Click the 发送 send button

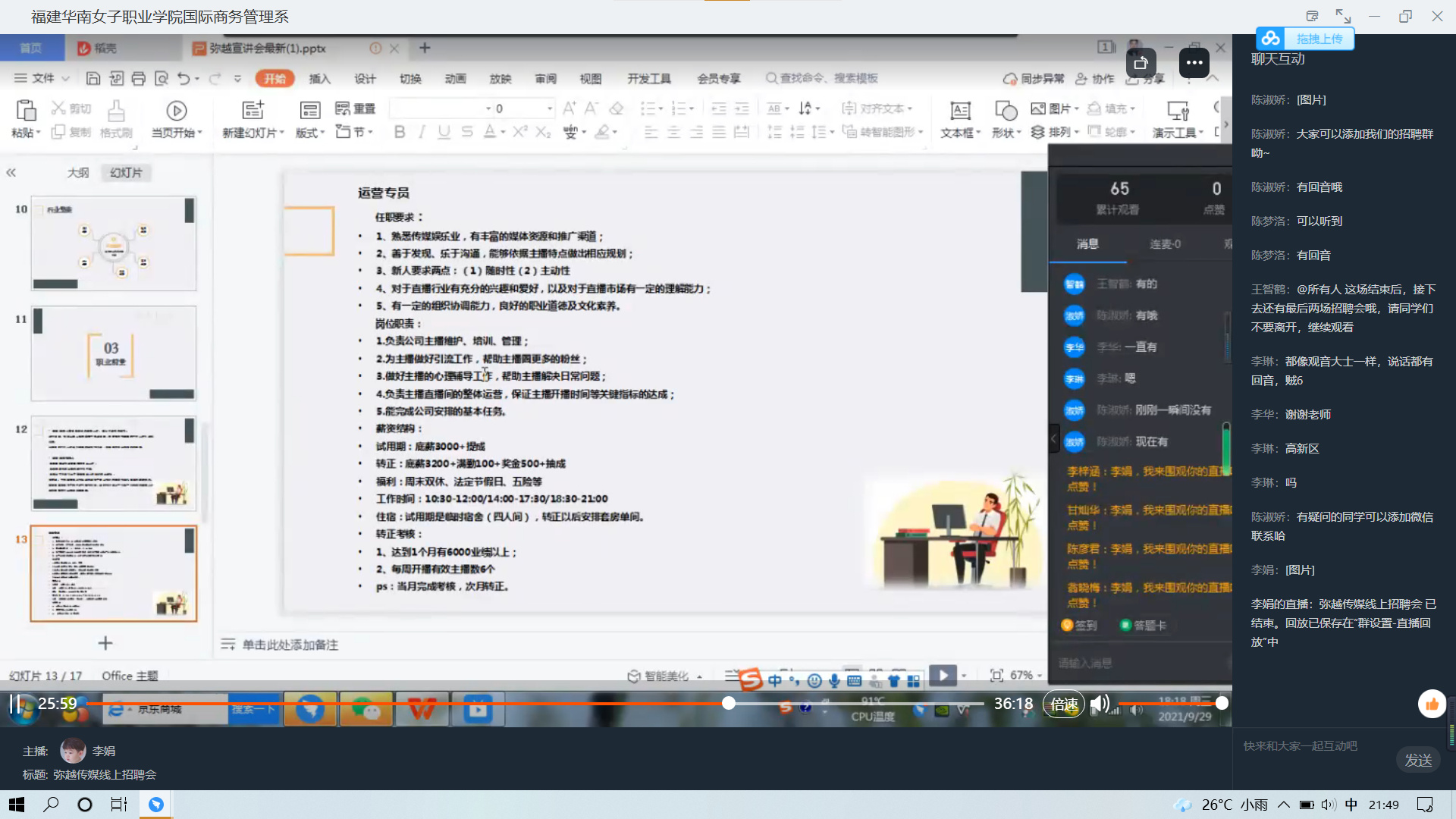[1418, 759]
